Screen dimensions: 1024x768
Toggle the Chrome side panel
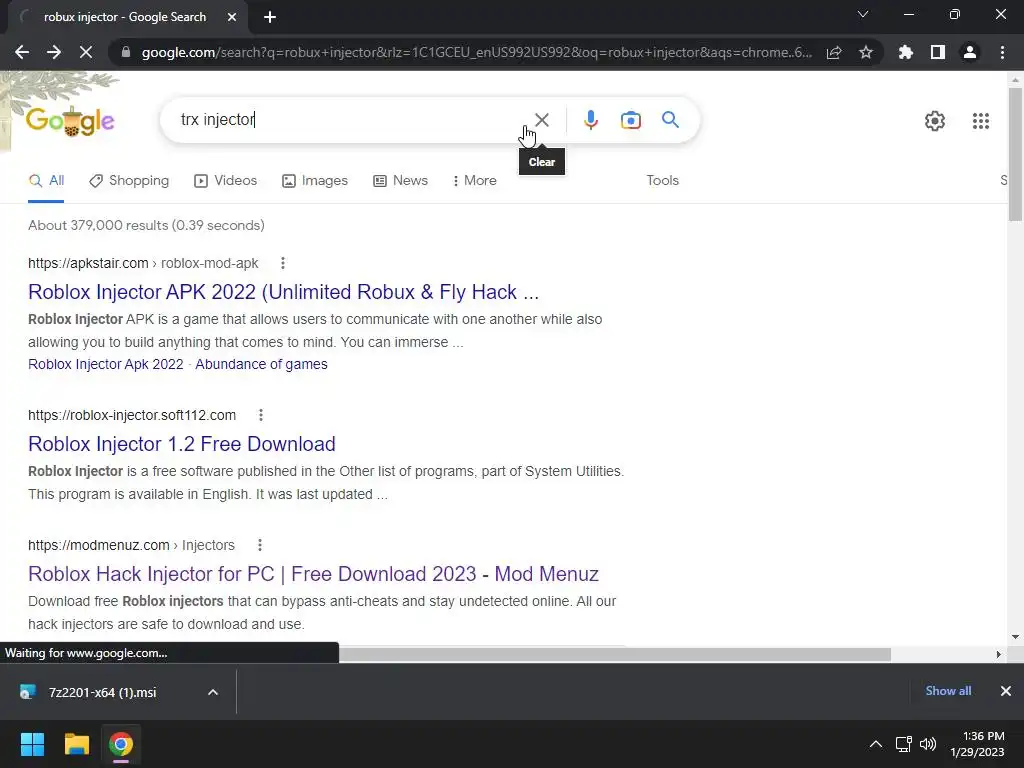click(x=937, y=52)
